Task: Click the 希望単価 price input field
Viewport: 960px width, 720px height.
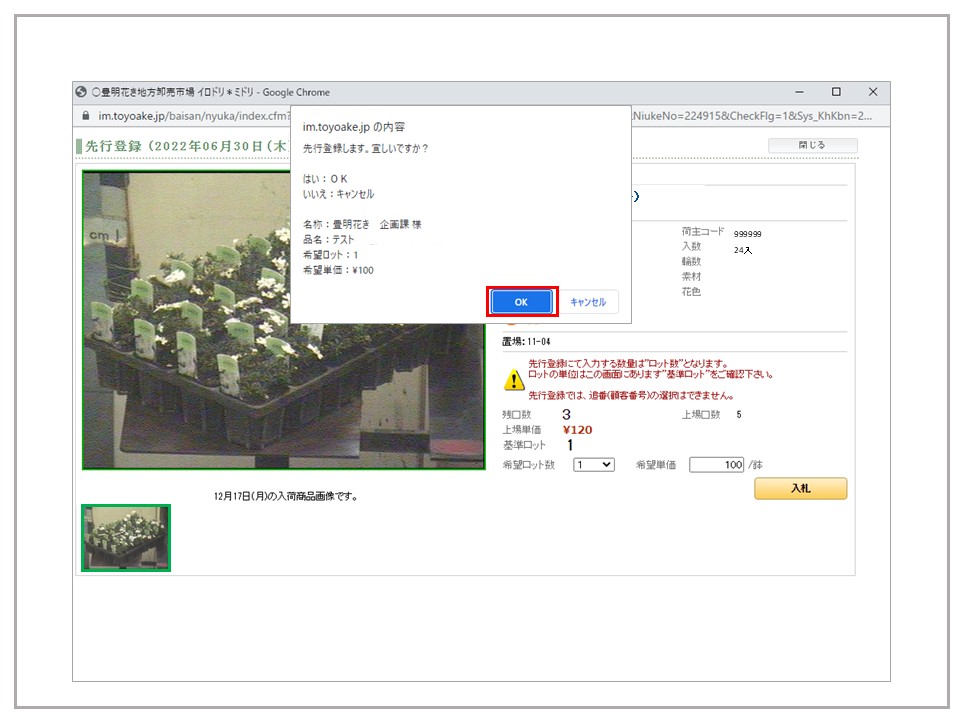Action: (x=717, y=465)
